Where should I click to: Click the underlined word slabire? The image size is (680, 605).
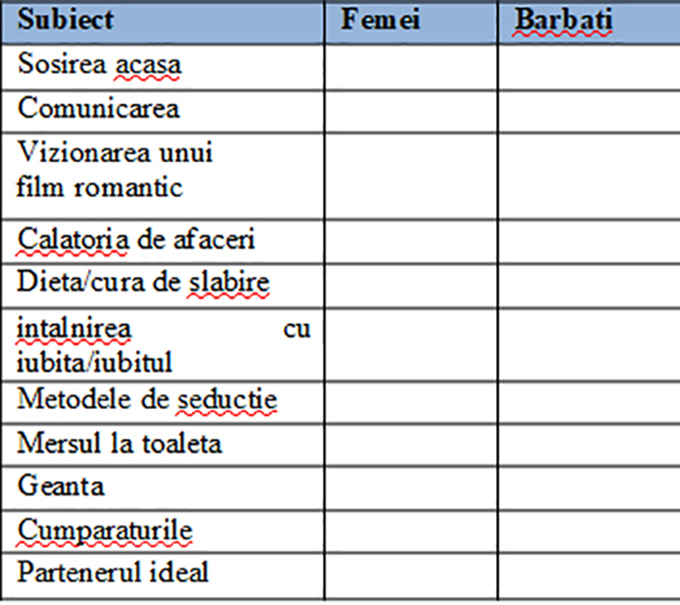pos(229,282)
